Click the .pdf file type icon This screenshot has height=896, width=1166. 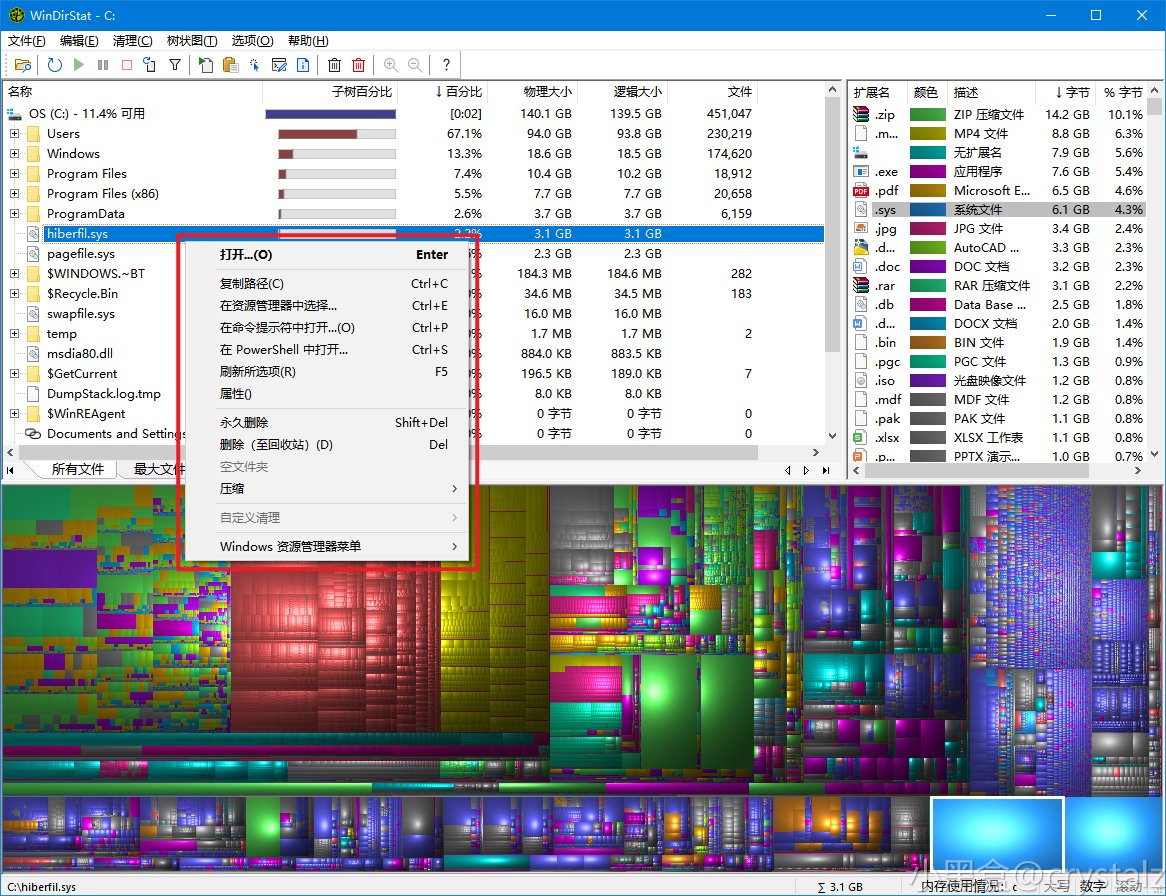[860, 190]
